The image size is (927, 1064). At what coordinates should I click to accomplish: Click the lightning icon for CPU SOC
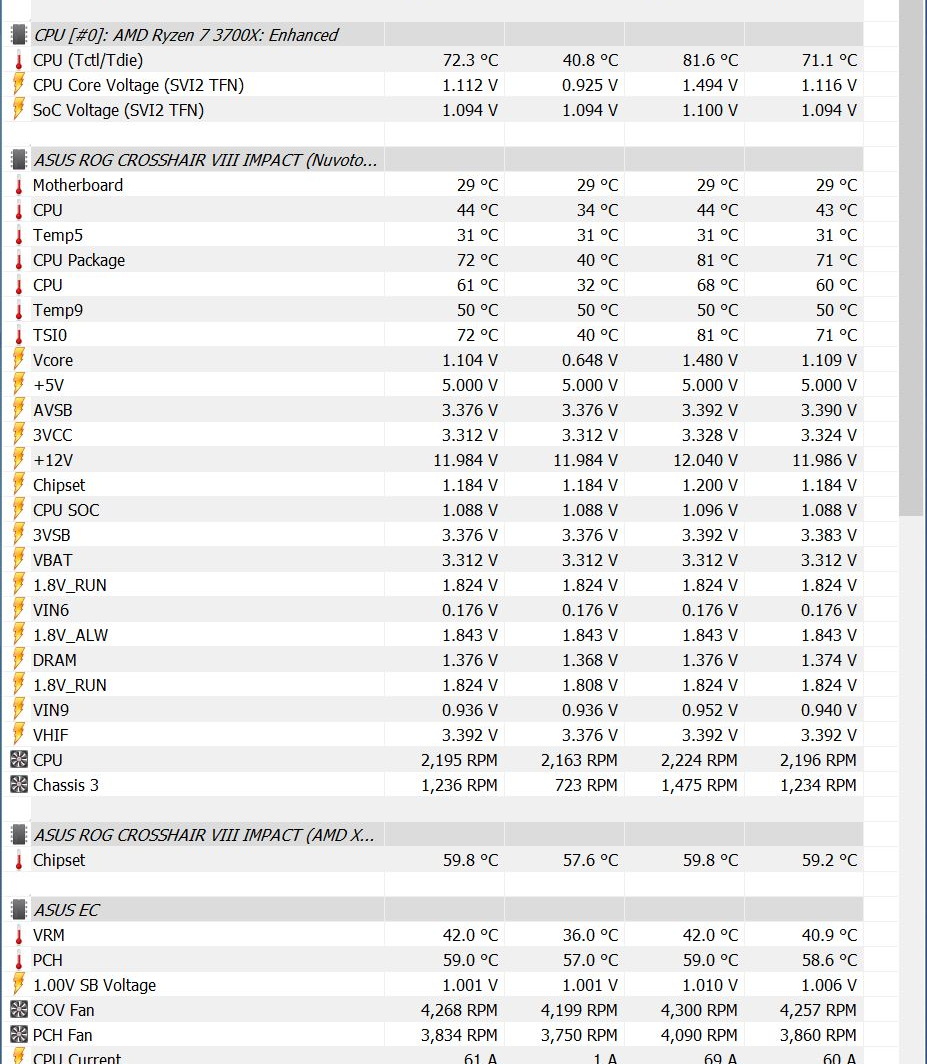(19, 510)
